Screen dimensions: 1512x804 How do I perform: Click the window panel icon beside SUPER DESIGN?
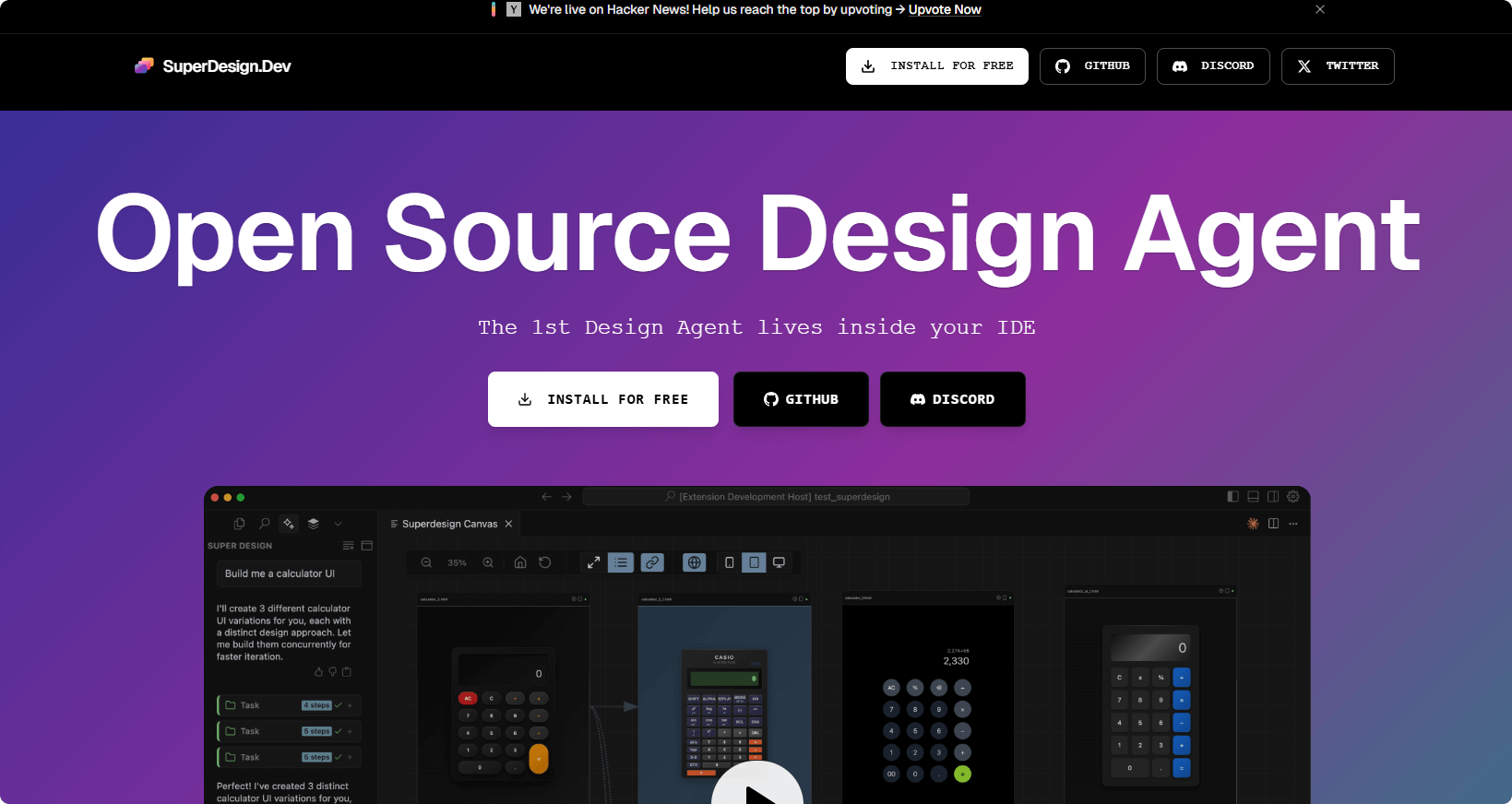click(x=366, y=546)
